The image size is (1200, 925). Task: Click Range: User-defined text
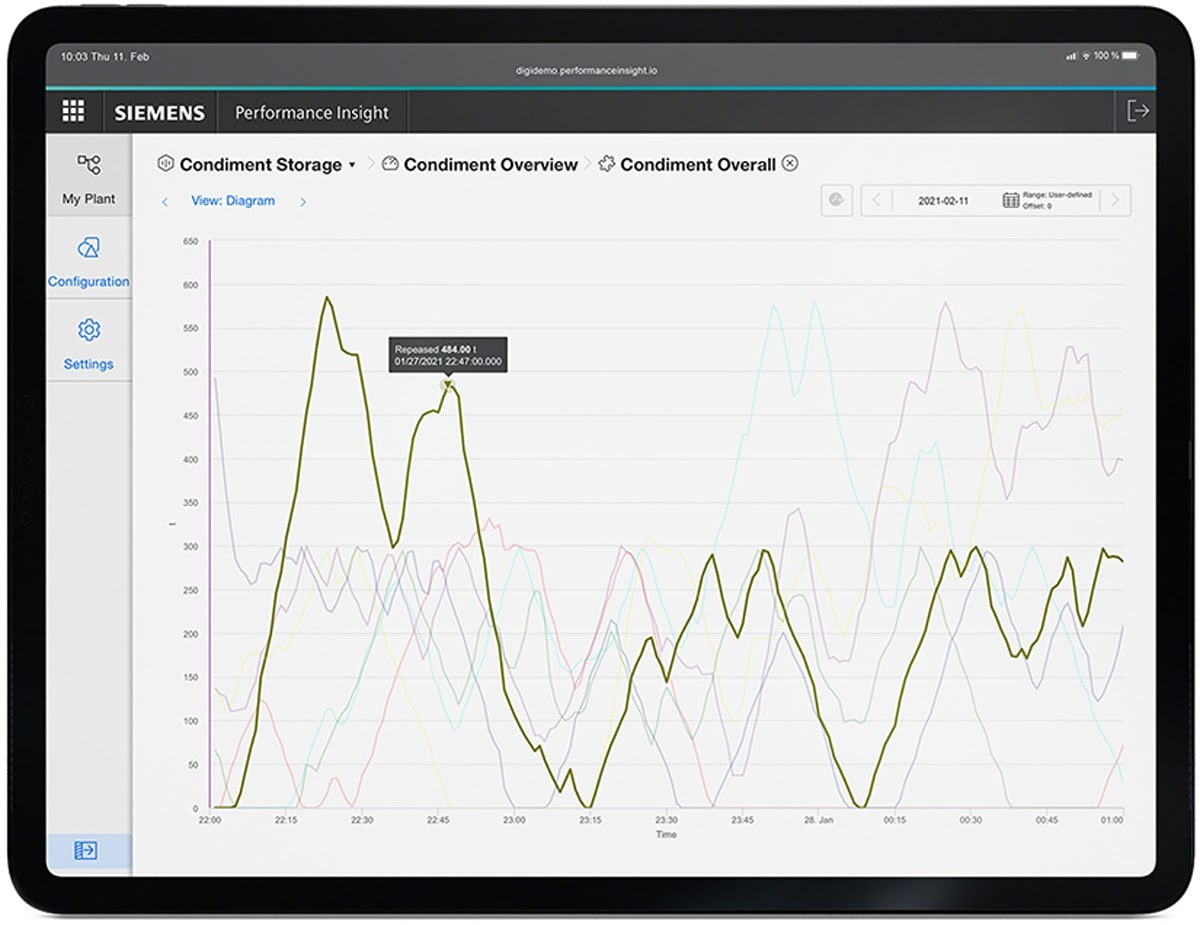[x=1058, y=195]
